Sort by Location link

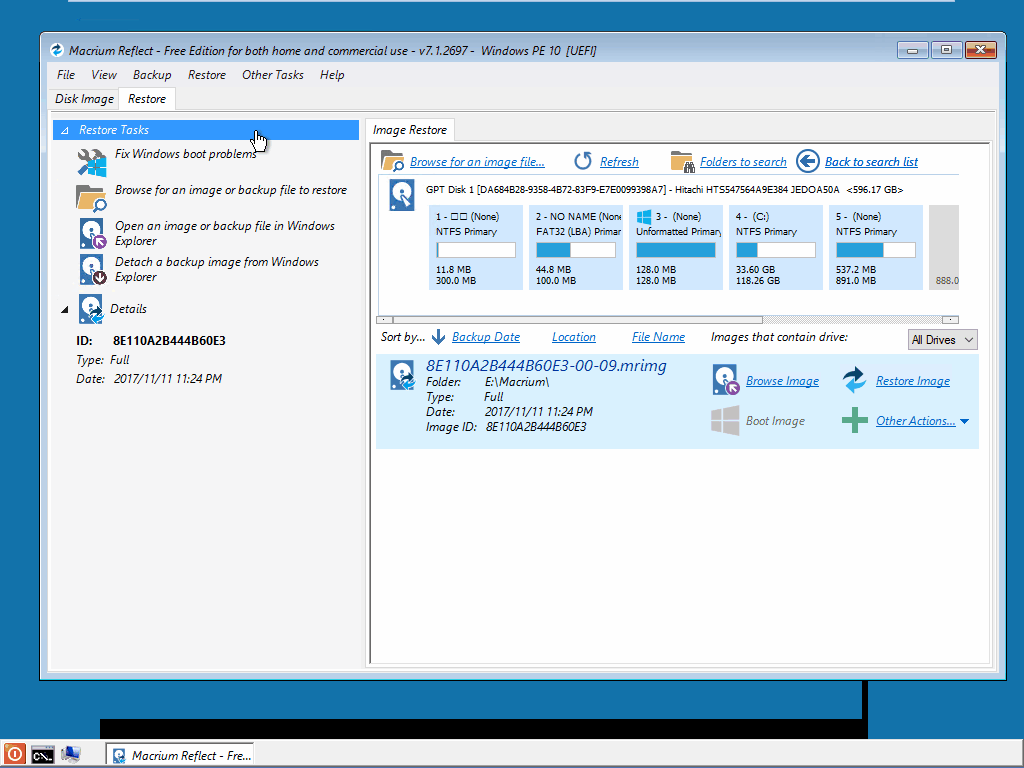coord(573,337)
